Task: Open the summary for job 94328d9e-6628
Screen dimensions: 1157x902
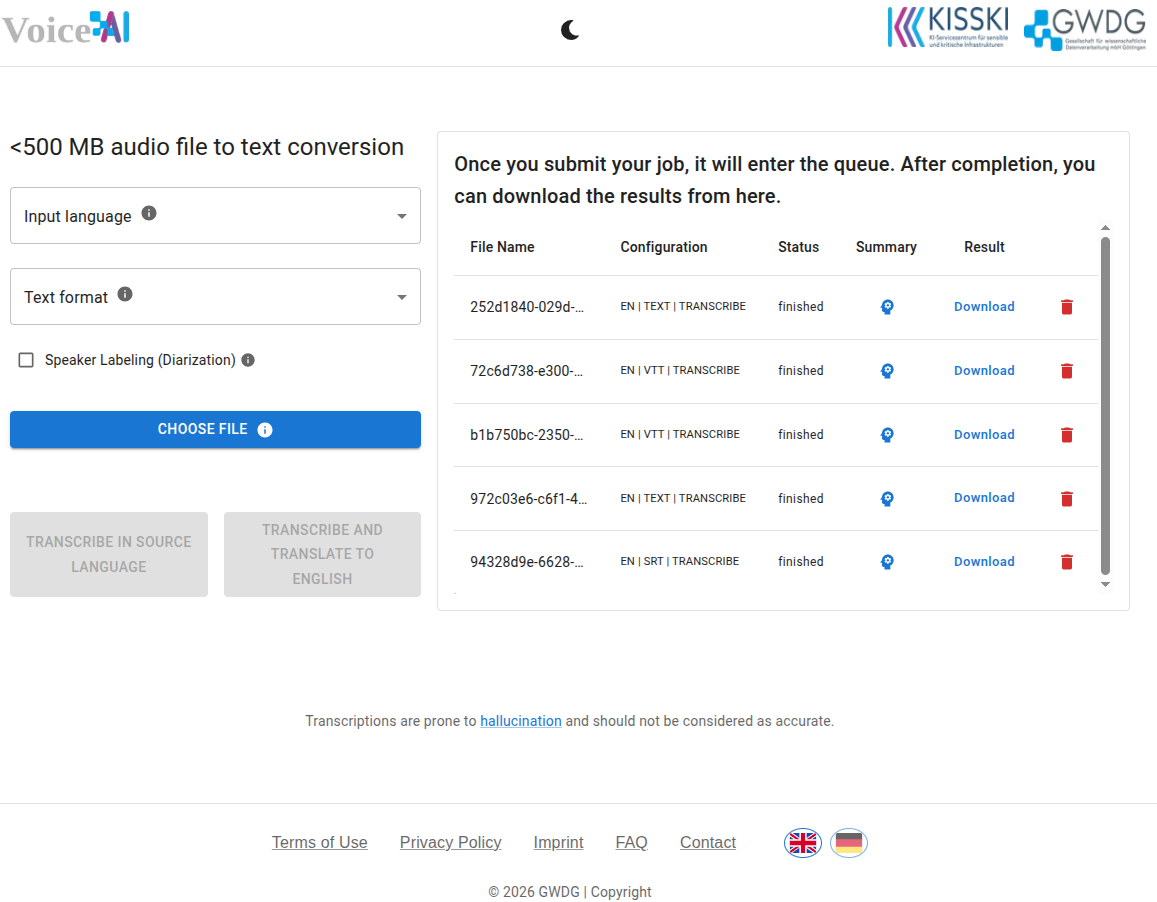Action: 887,562
